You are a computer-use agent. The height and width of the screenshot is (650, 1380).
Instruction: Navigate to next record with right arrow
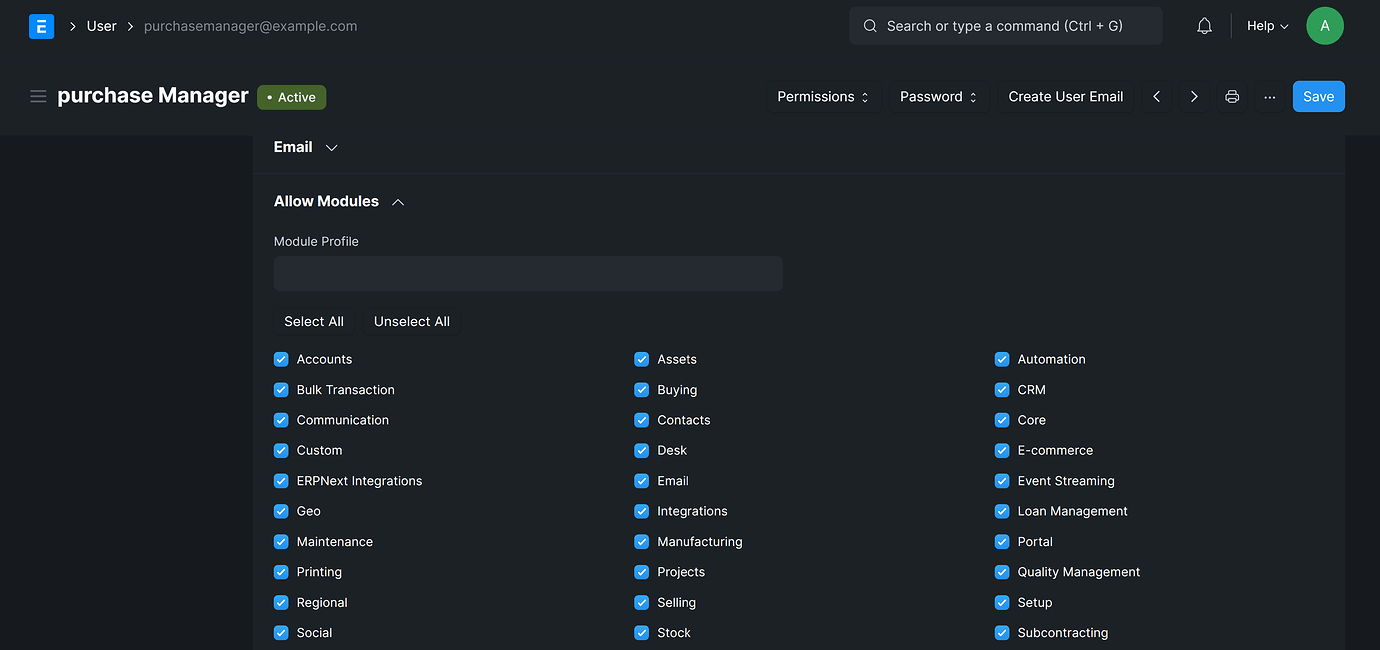pos(1194,96)
